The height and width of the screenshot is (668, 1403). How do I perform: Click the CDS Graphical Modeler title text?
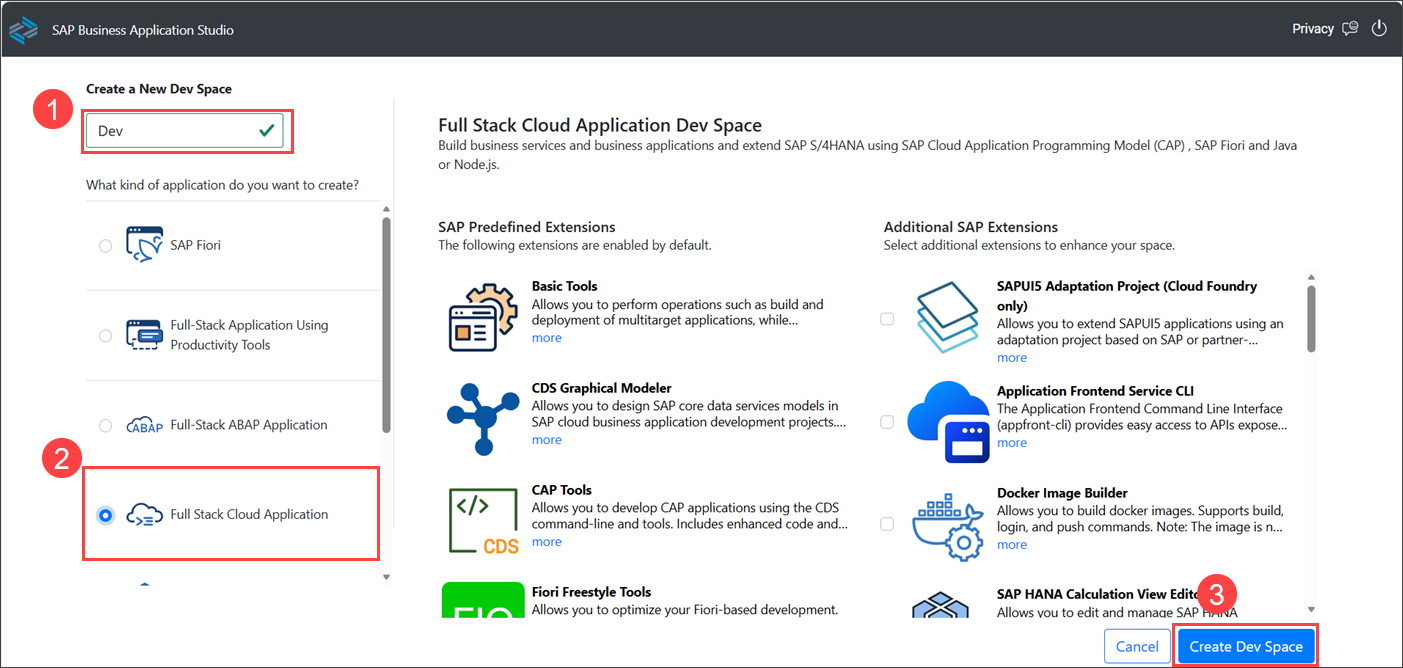602,388
